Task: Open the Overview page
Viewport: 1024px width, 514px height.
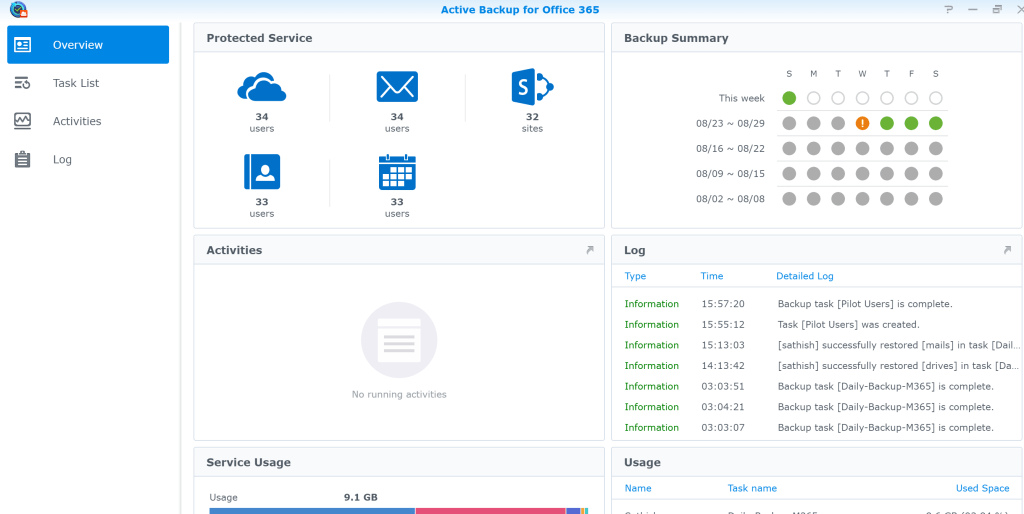Action: click(88, 45)
